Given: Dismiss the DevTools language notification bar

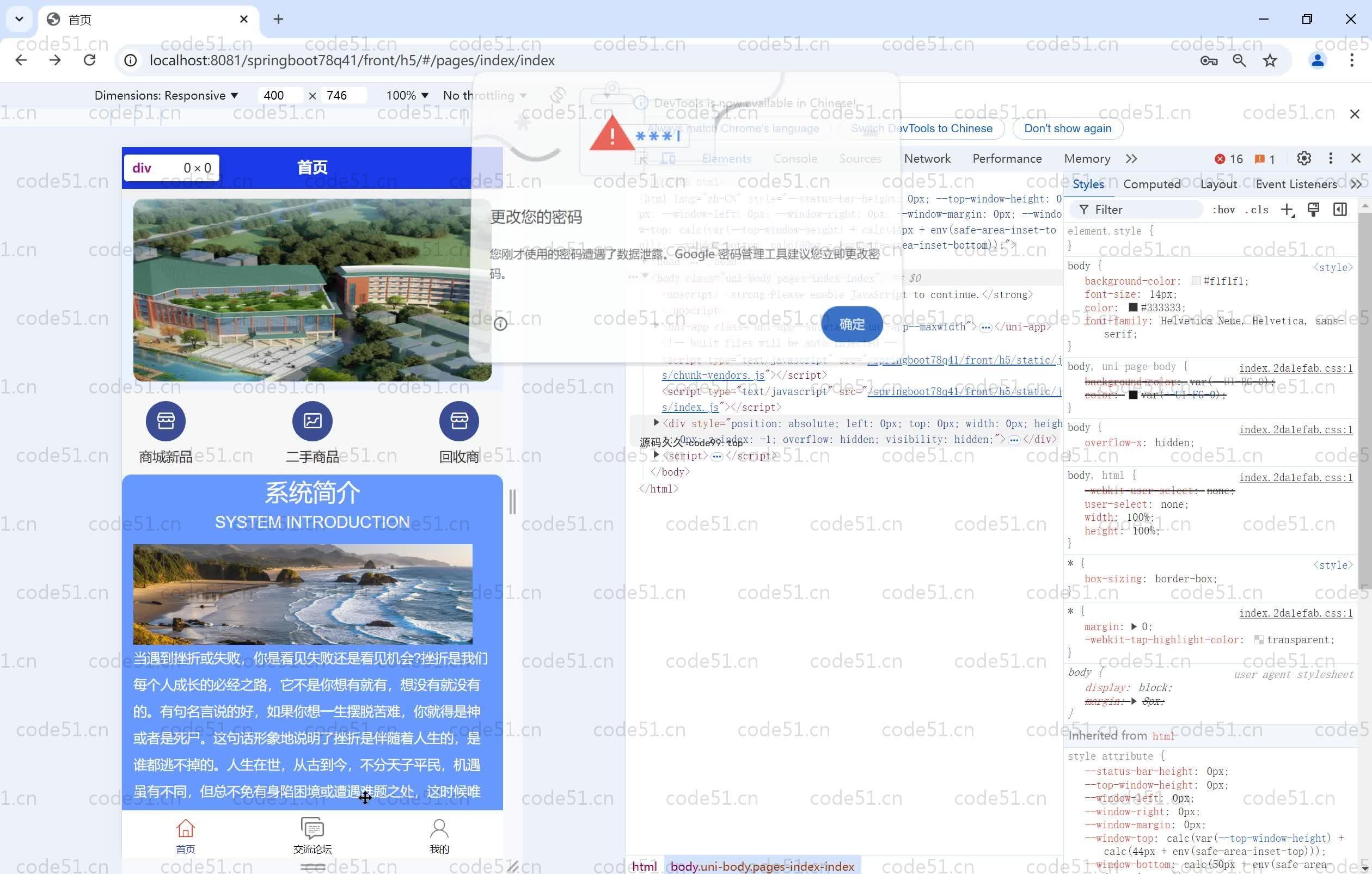Looking at the screenshot, I should 1355,114.
